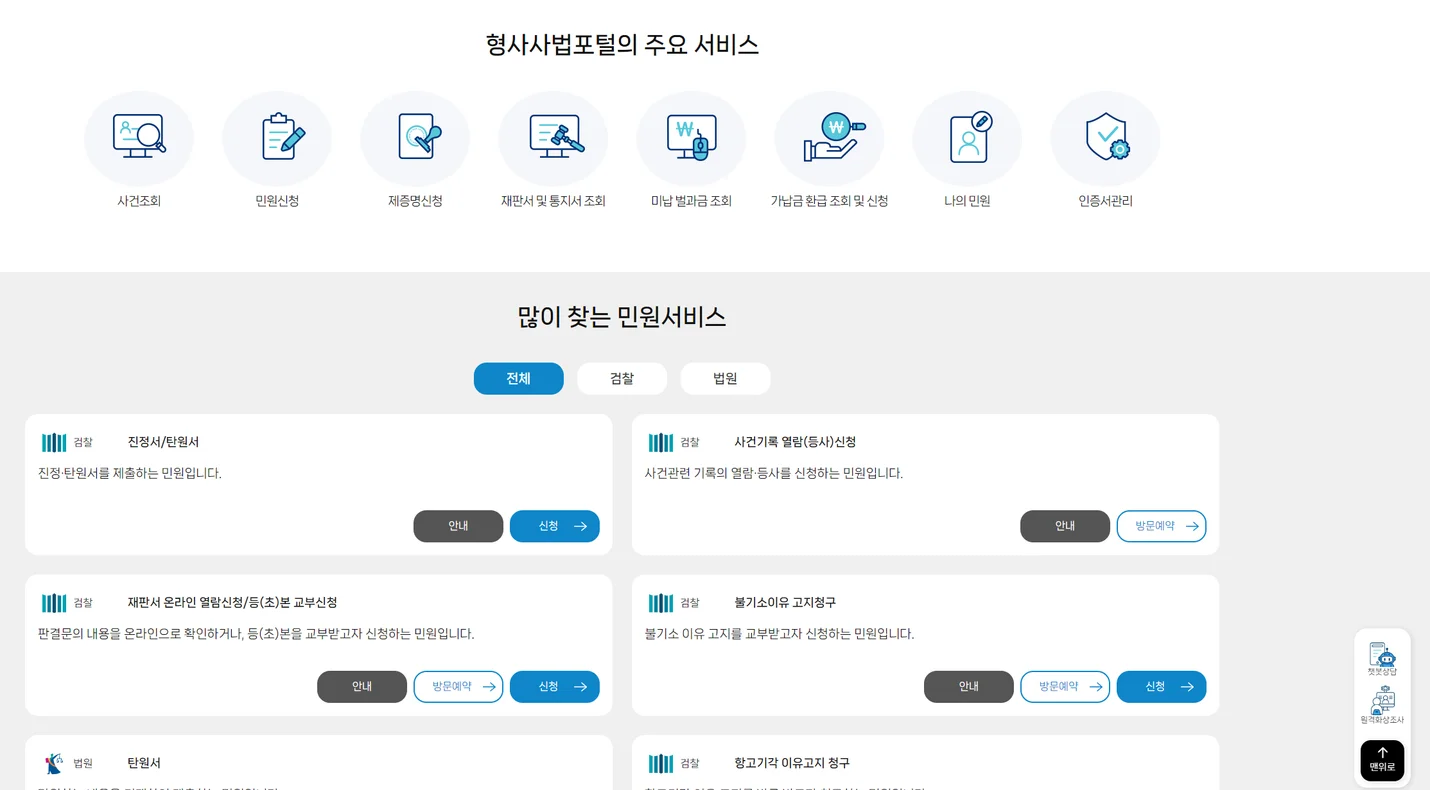Click the 법원 court logo on 탄원서 card
The image size is (1430, 790).
[x=54, y=764]
